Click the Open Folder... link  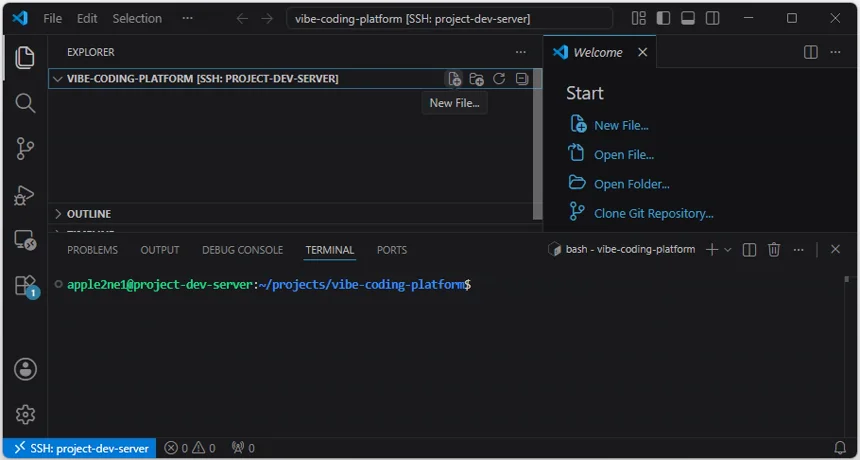(x=632, y=184)
